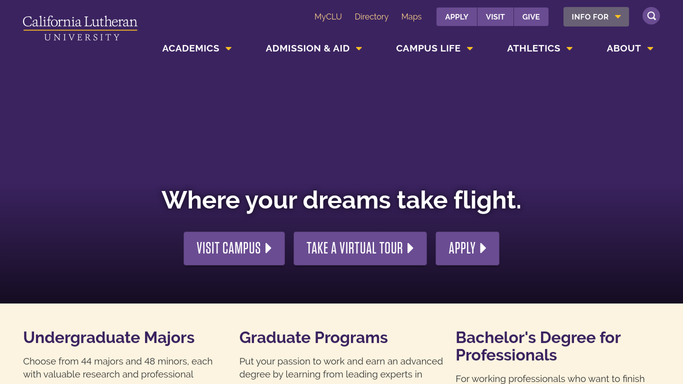683x384 pixels.
Task: Open the Graduate Programs heading
Action: (313, 337)
